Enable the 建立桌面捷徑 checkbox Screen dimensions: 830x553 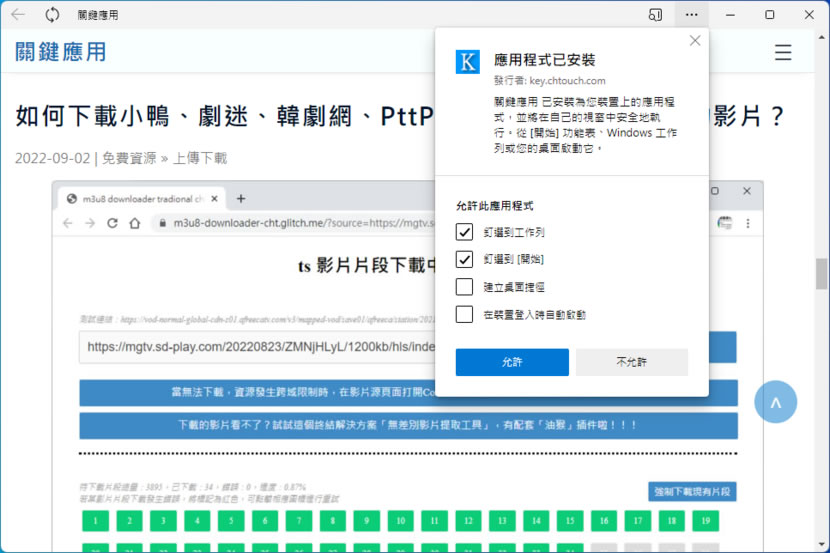(x=464, y=287)
